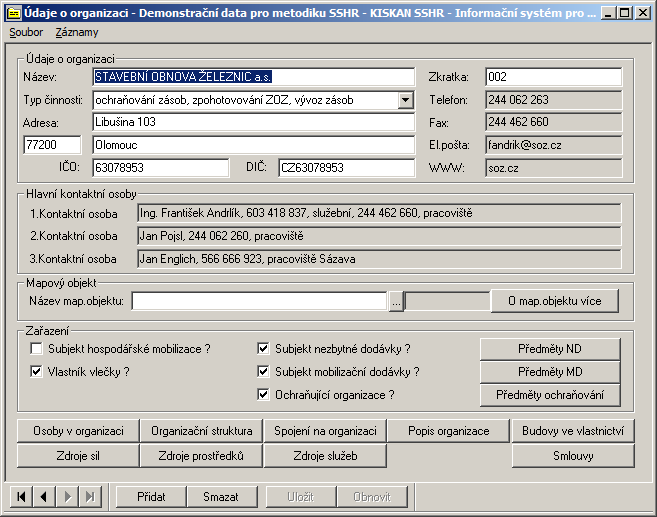This screenshot has width=657, height=517.
Task: Click the Předměty ND button
Action: pos(550,349)
